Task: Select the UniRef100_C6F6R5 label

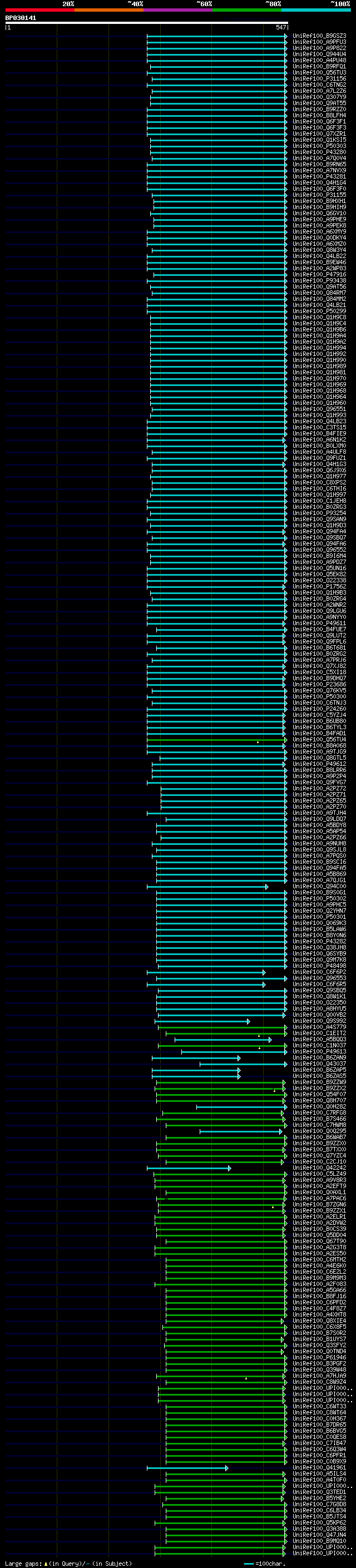Action: click(319, 985)
